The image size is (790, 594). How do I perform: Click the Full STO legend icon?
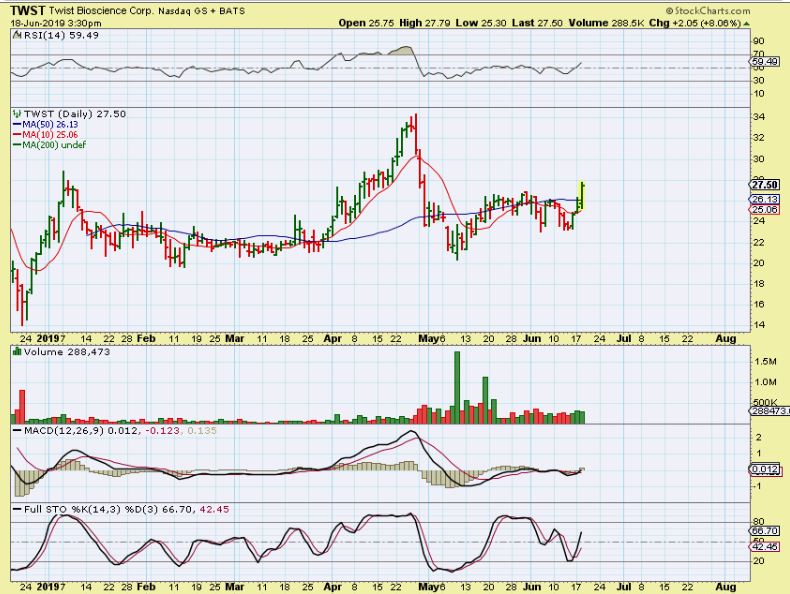tap(14, 509)
